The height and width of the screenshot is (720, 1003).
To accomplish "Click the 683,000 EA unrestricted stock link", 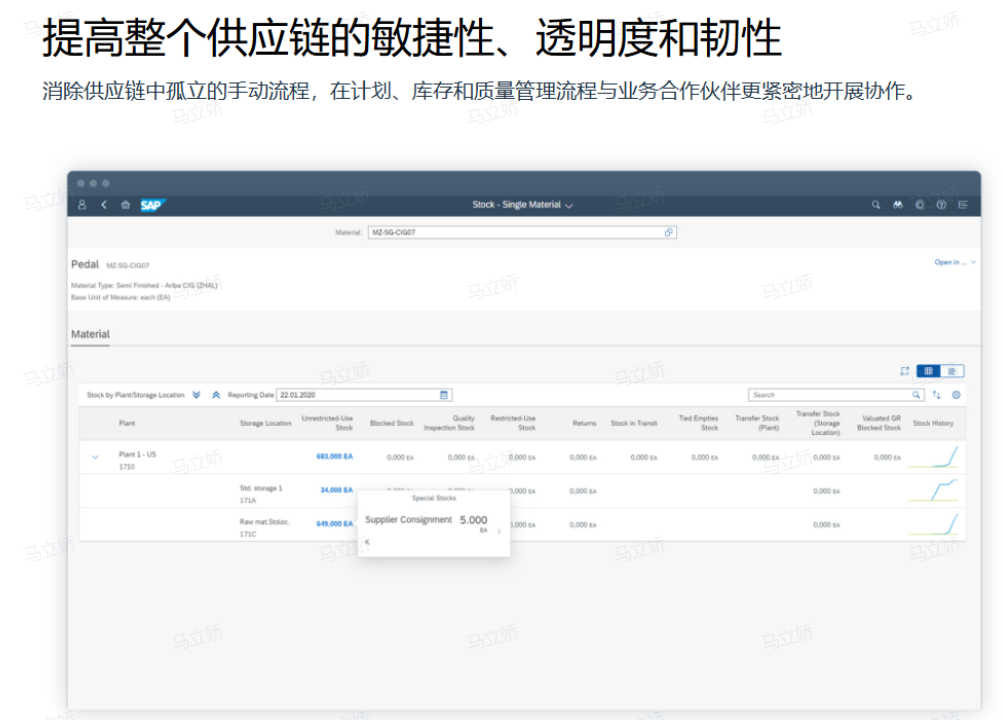I will pos(335,457).
